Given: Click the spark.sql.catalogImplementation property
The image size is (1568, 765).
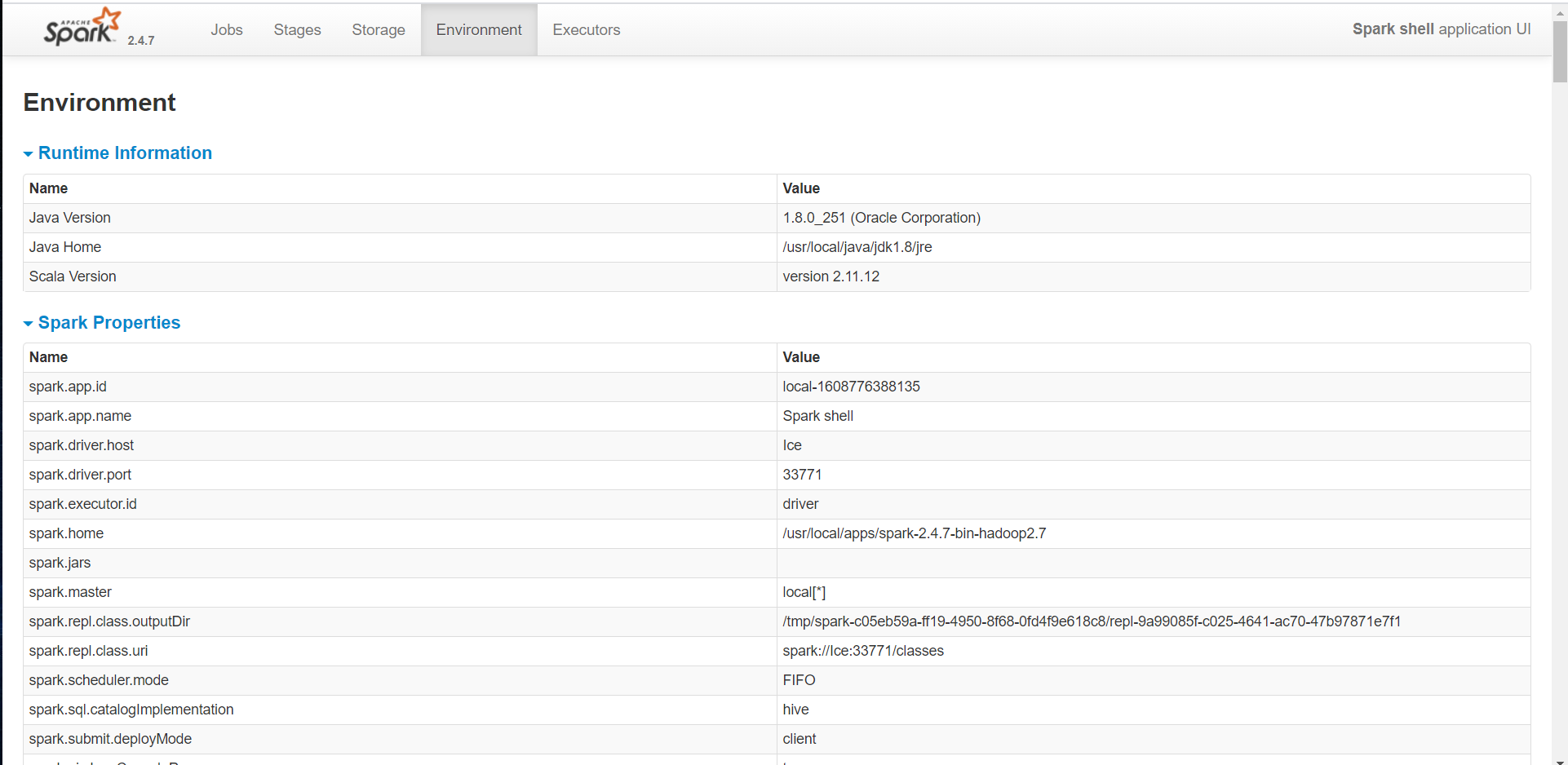Looking at the screenshot, I should click(x=131, y=710).
